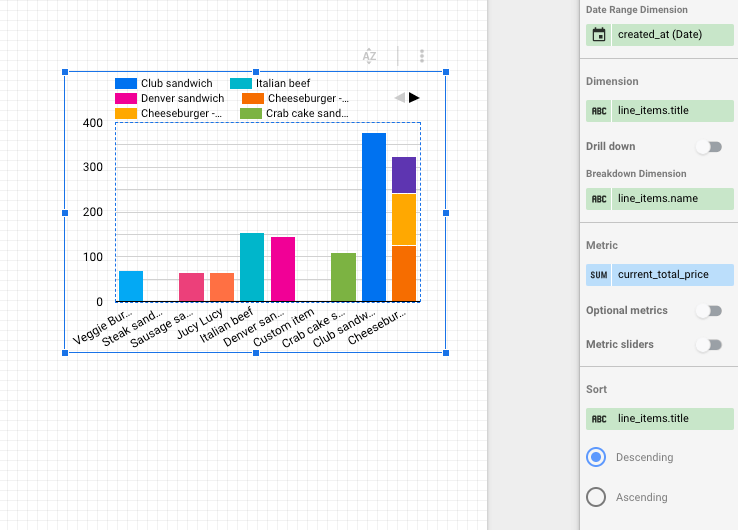This screenshot has width=738, height=530.
Task: Click the 'Custom item' axis label
Action: [x=284, y=327]
